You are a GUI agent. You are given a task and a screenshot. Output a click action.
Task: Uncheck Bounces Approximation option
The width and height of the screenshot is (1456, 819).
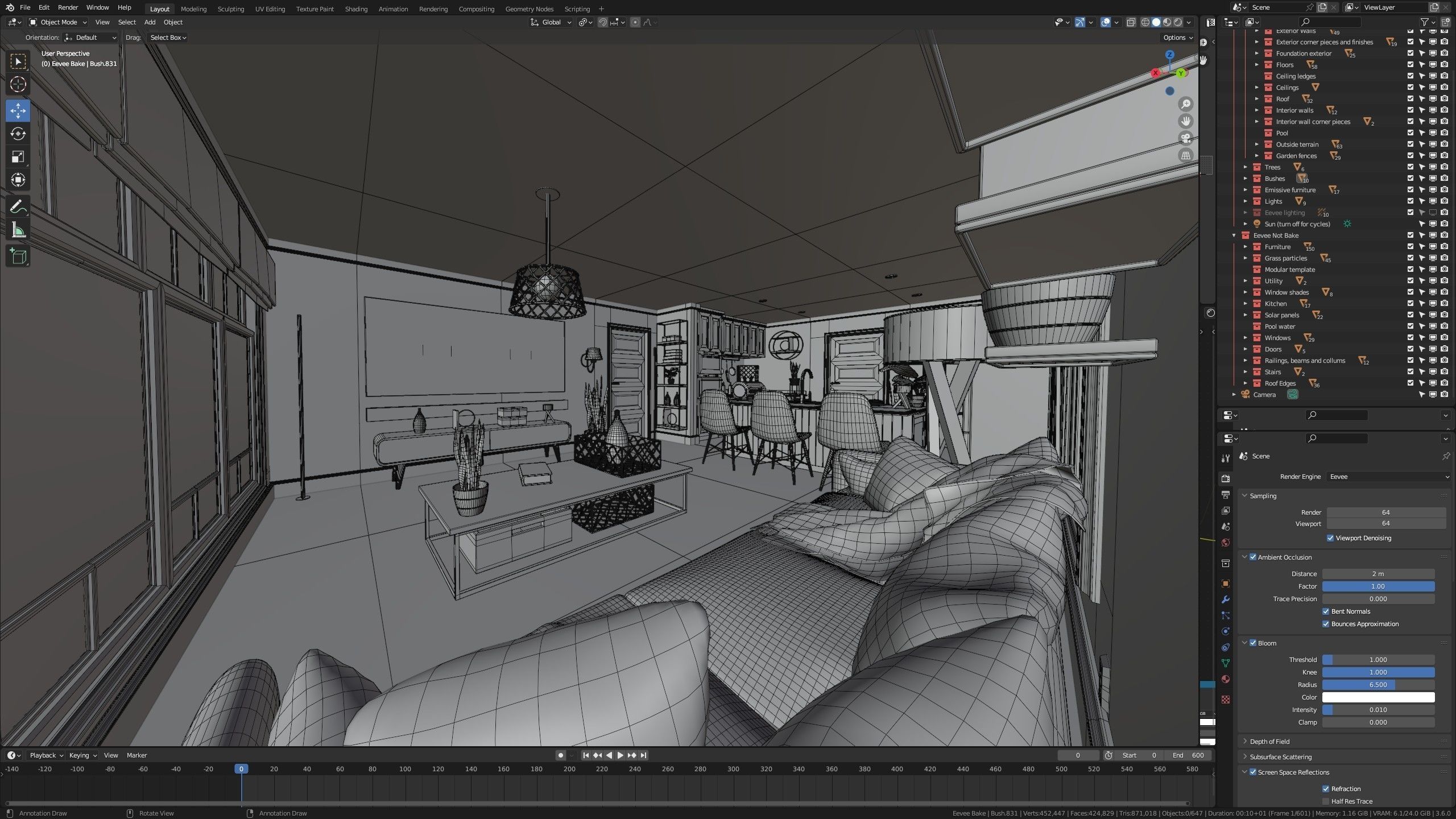tap(1326, 624)
